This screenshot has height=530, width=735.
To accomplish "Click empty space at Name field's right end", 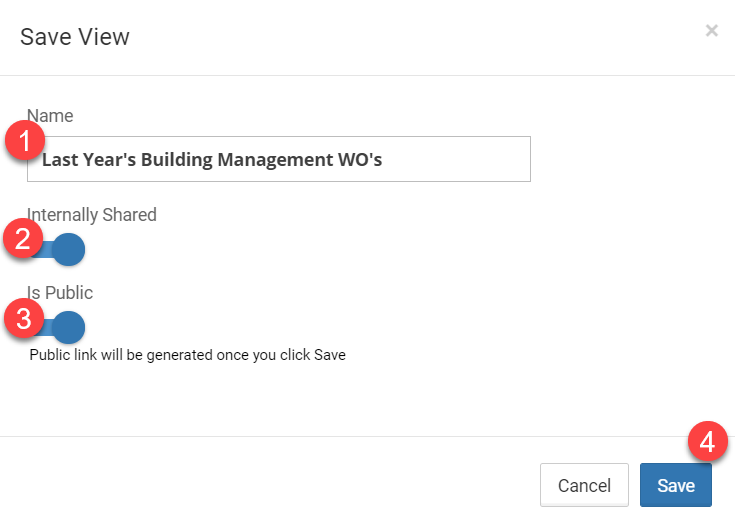I will point(470,159).
